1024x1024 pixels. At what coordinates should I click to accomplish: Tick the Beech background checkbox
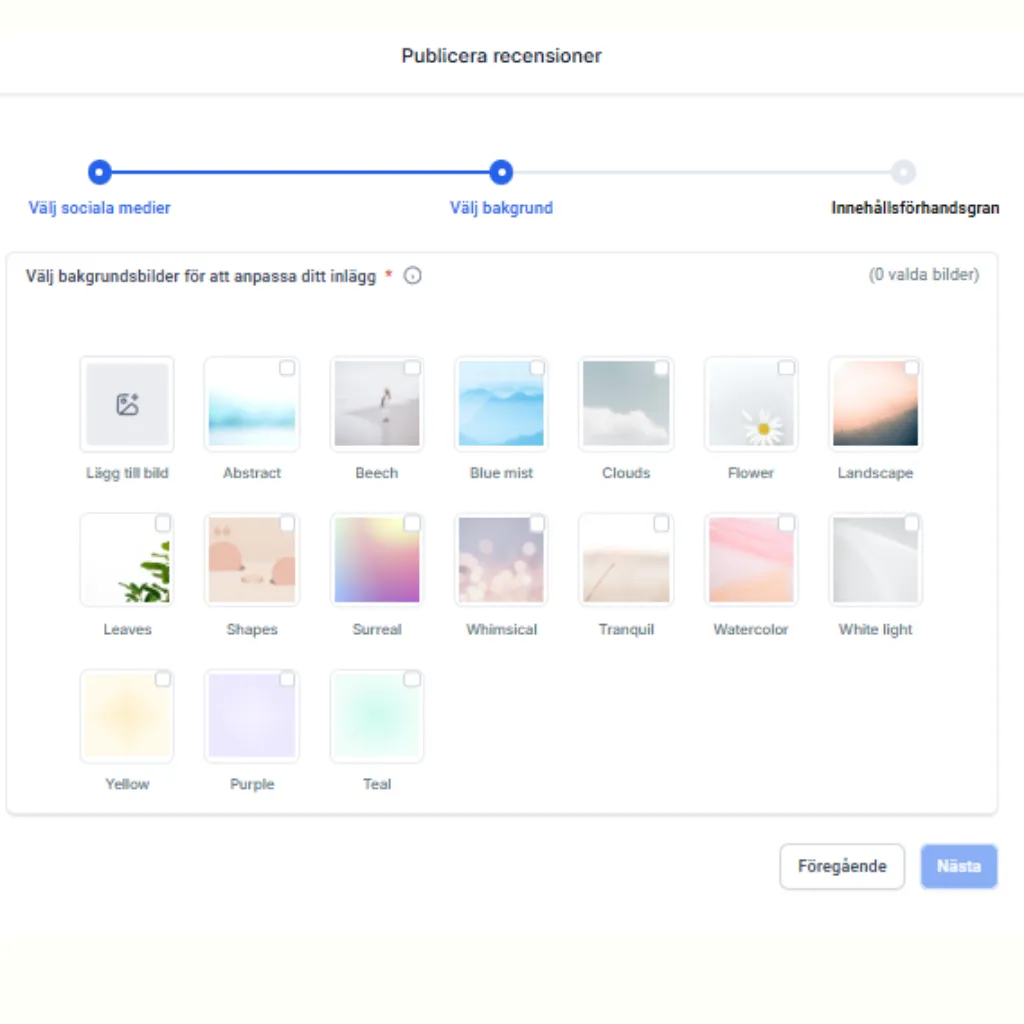click(412, 368)
